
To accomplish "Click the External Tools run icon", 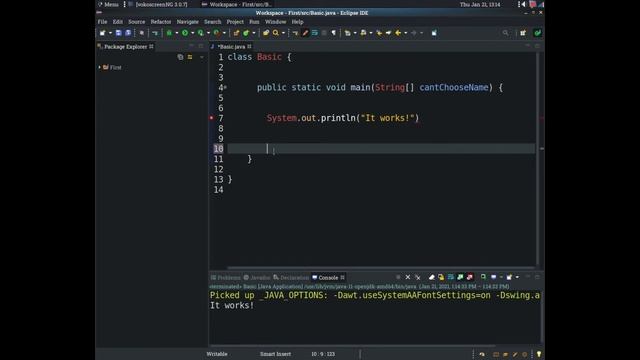I will [x=216, y=33].
